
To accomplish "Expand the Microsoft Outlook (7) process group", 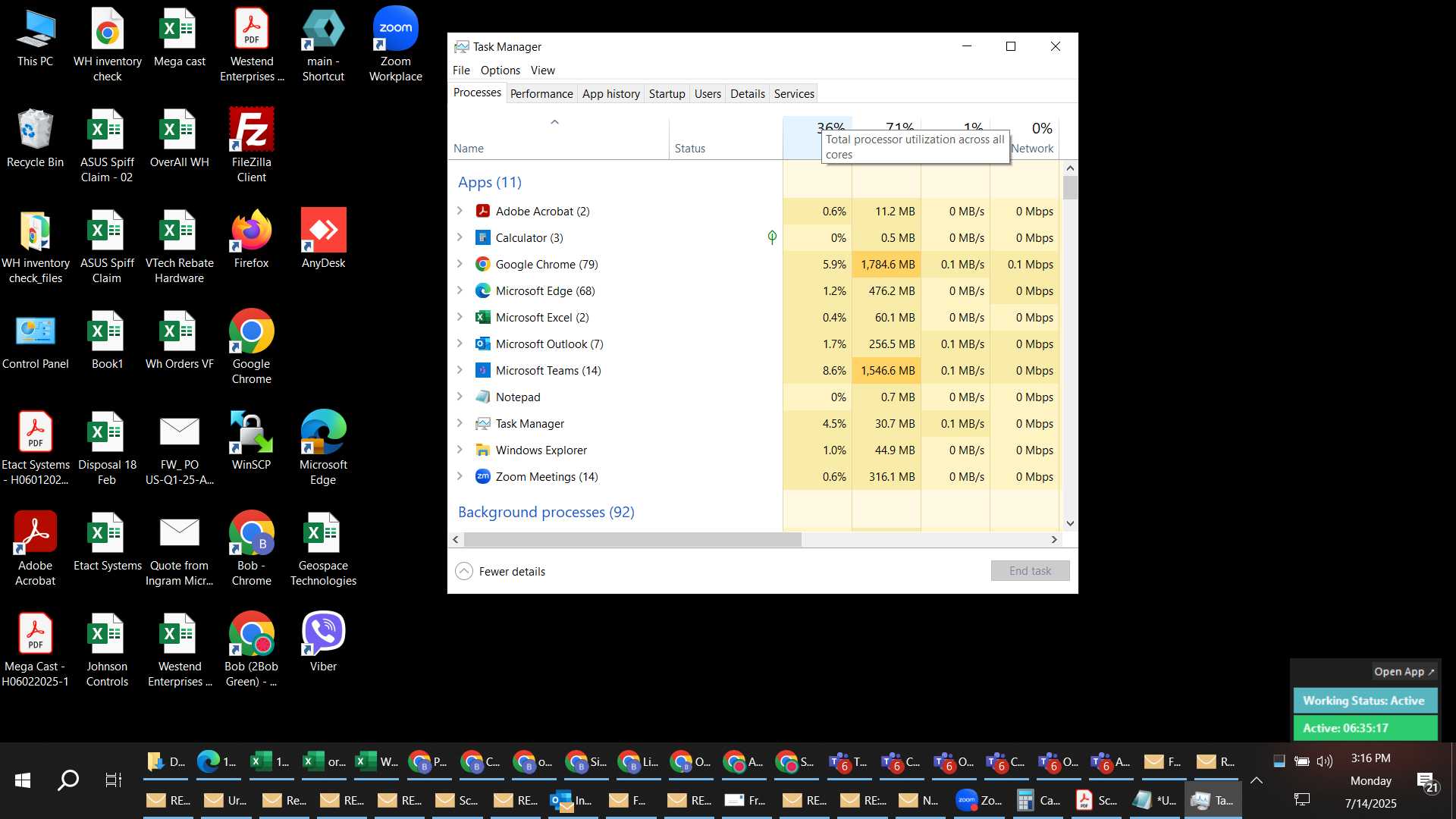I will [x=460, y=343].
